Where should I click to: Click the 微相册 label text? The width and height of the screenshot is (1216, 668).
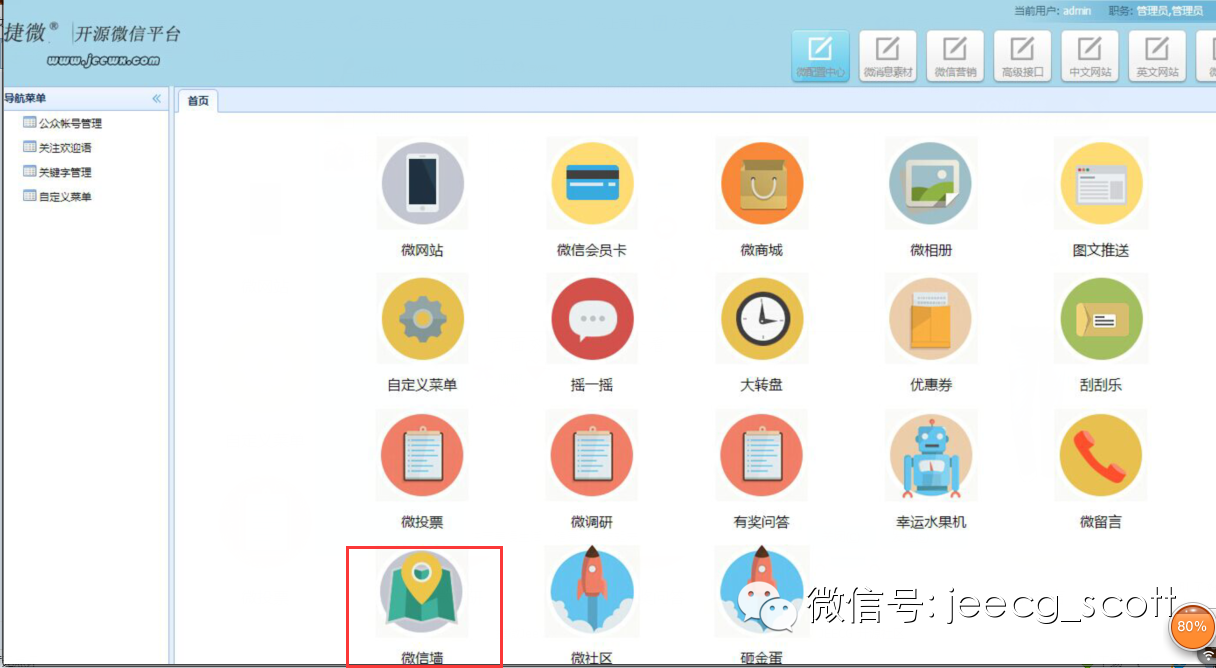(931, 250)
